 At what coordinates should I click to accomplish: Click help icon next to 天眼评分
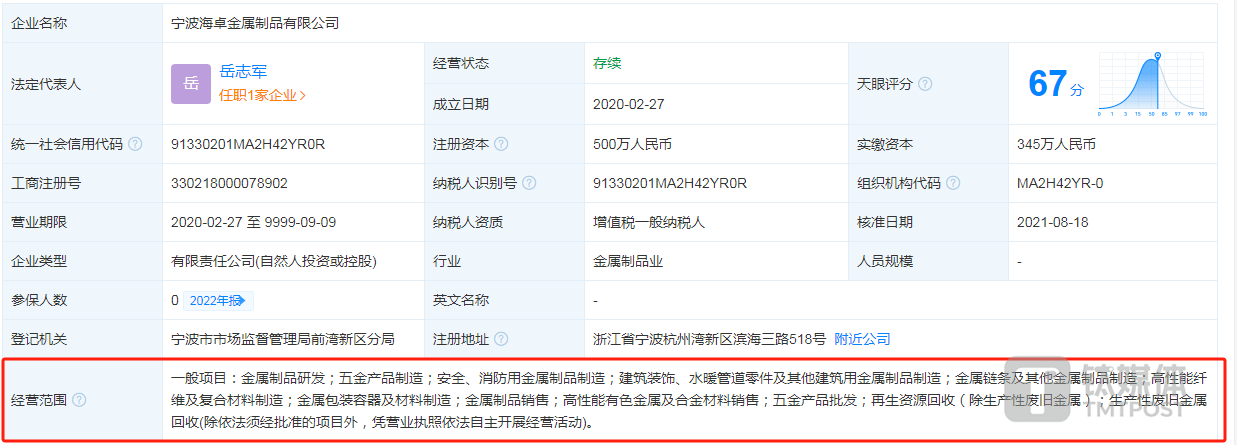(x=925, y=84)
